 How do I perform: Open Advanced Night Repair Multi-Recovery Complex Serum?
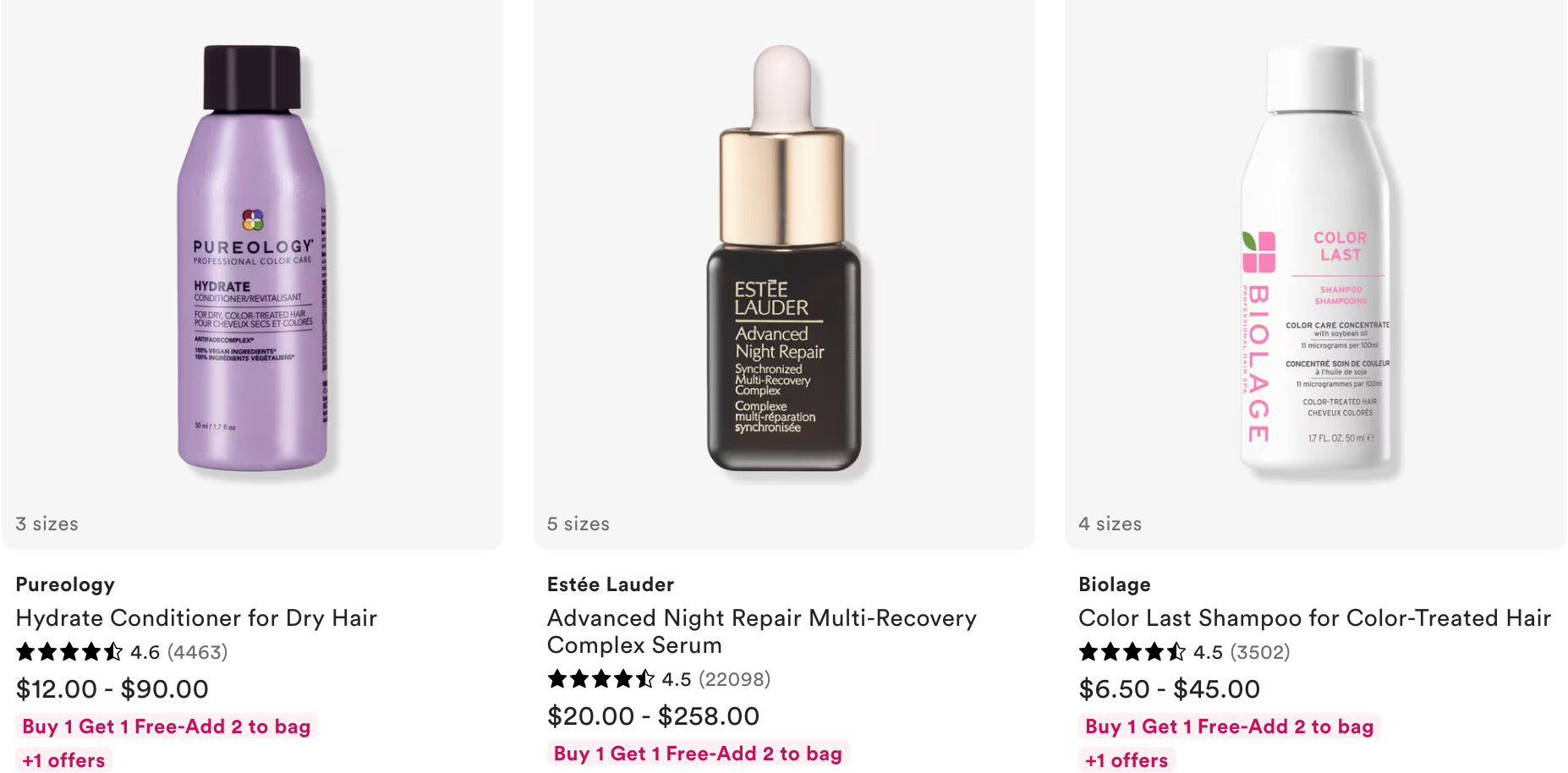point(762,632)
